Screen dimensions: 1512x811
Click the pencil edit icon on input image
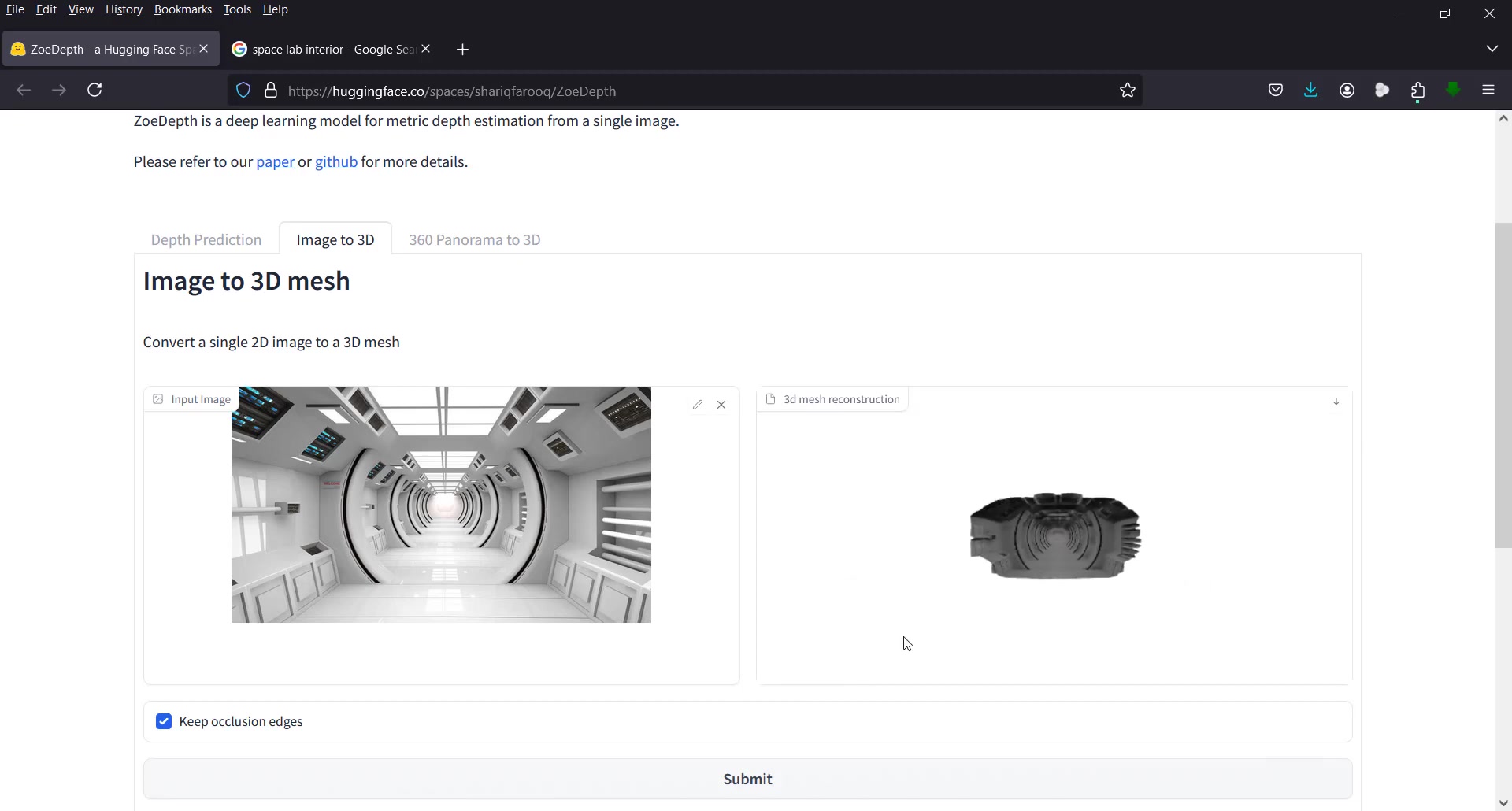(697, 405)
